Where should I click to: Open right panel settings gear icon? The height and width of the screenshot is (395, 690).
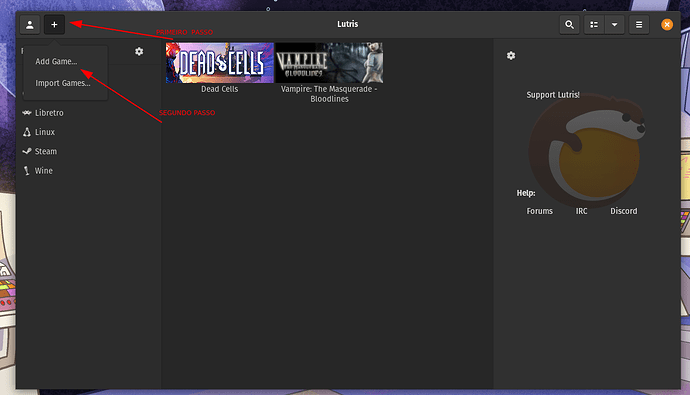[x=511, y=55]
